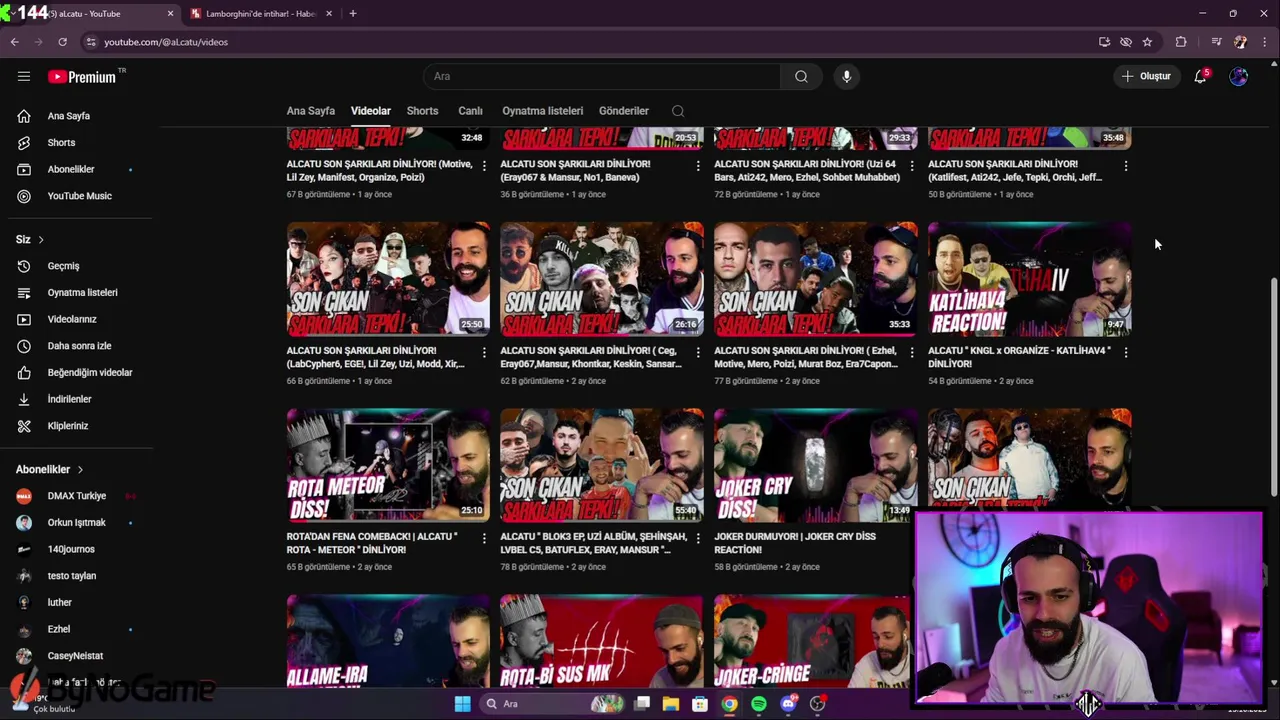This screenshot has width=1280, height=720.
Task: Open options menu for Motive, Lil Zey video
Action: (484, 166)
